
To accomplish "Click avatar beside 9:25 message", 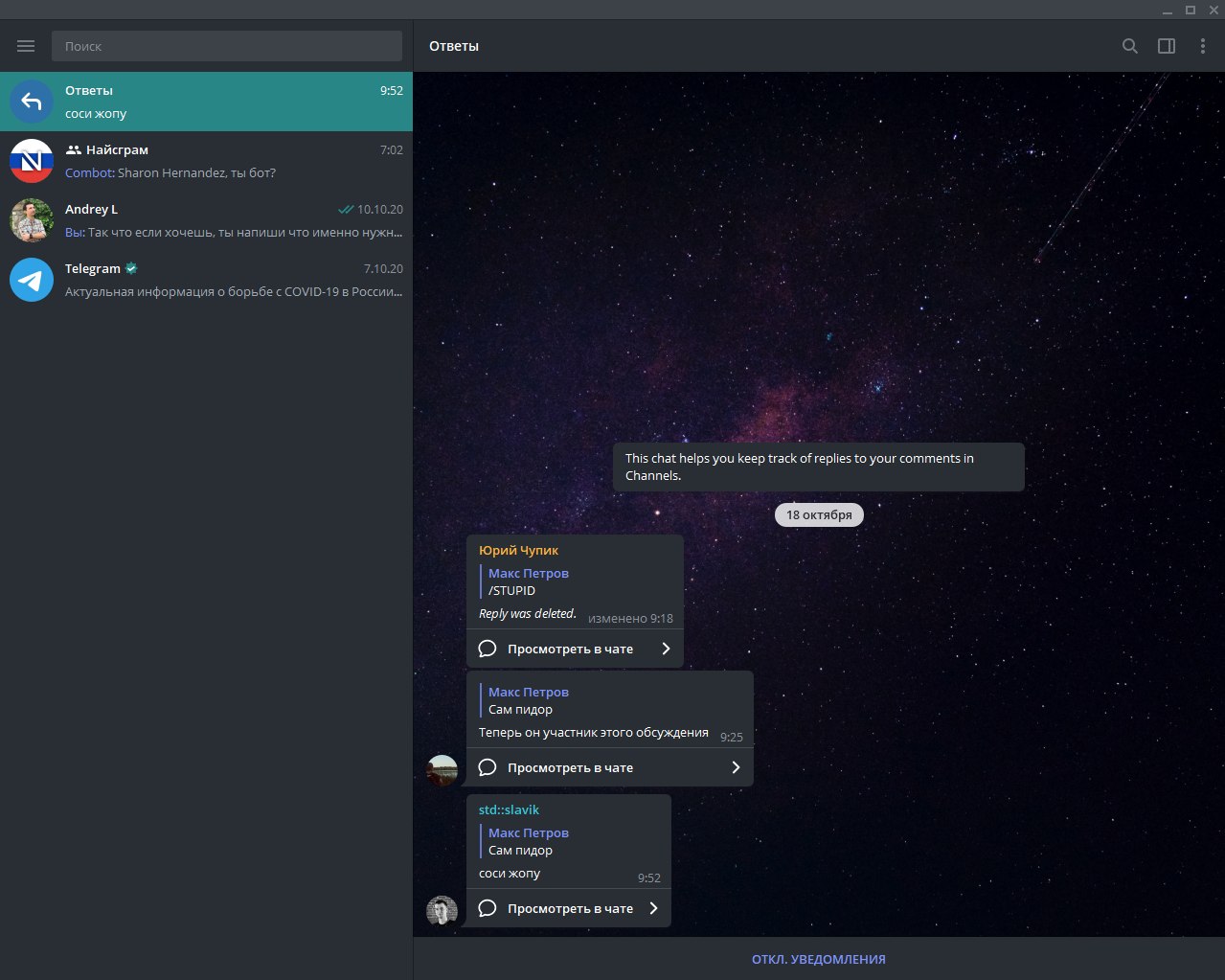I will pos(442,770).
